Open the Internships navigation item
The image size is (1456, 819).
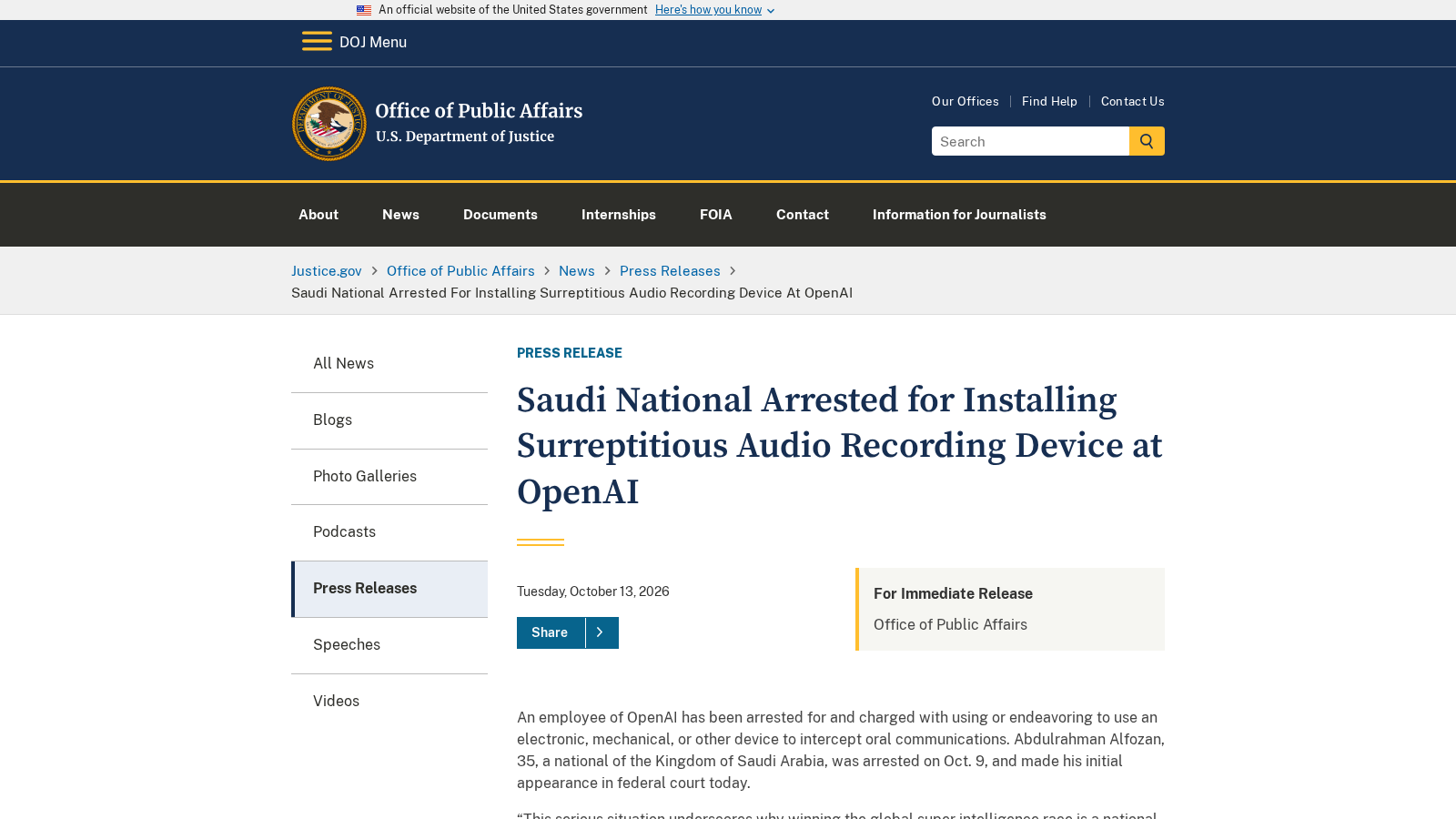click(x=619, y=215)
